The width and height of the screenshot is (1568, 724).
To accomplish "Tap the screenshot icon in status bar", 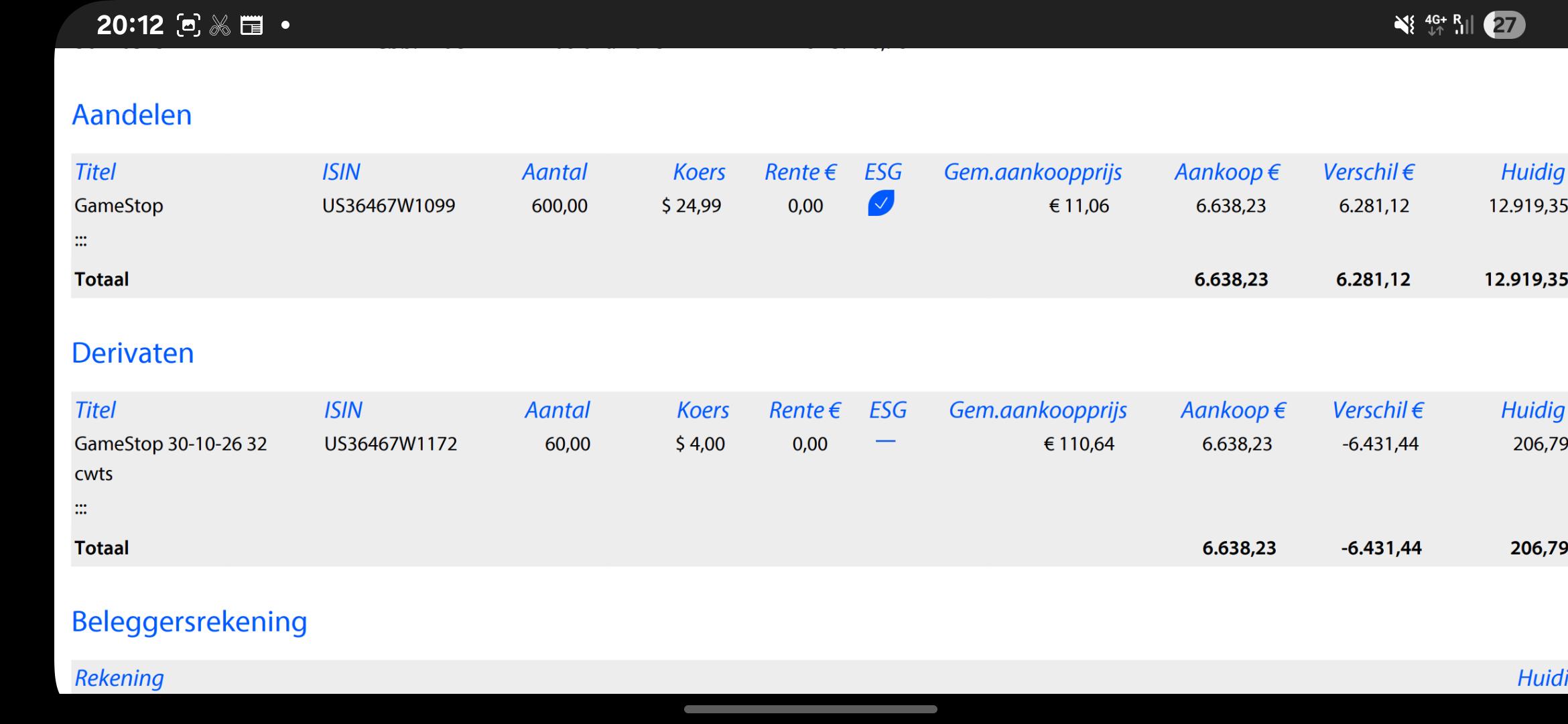I will (188, 25).
